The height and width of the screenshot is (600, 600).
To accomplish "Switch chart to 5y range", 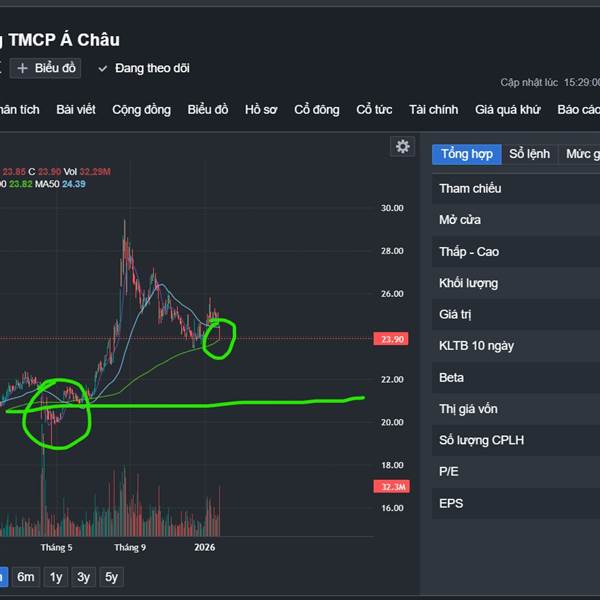I will coord(112,577).
